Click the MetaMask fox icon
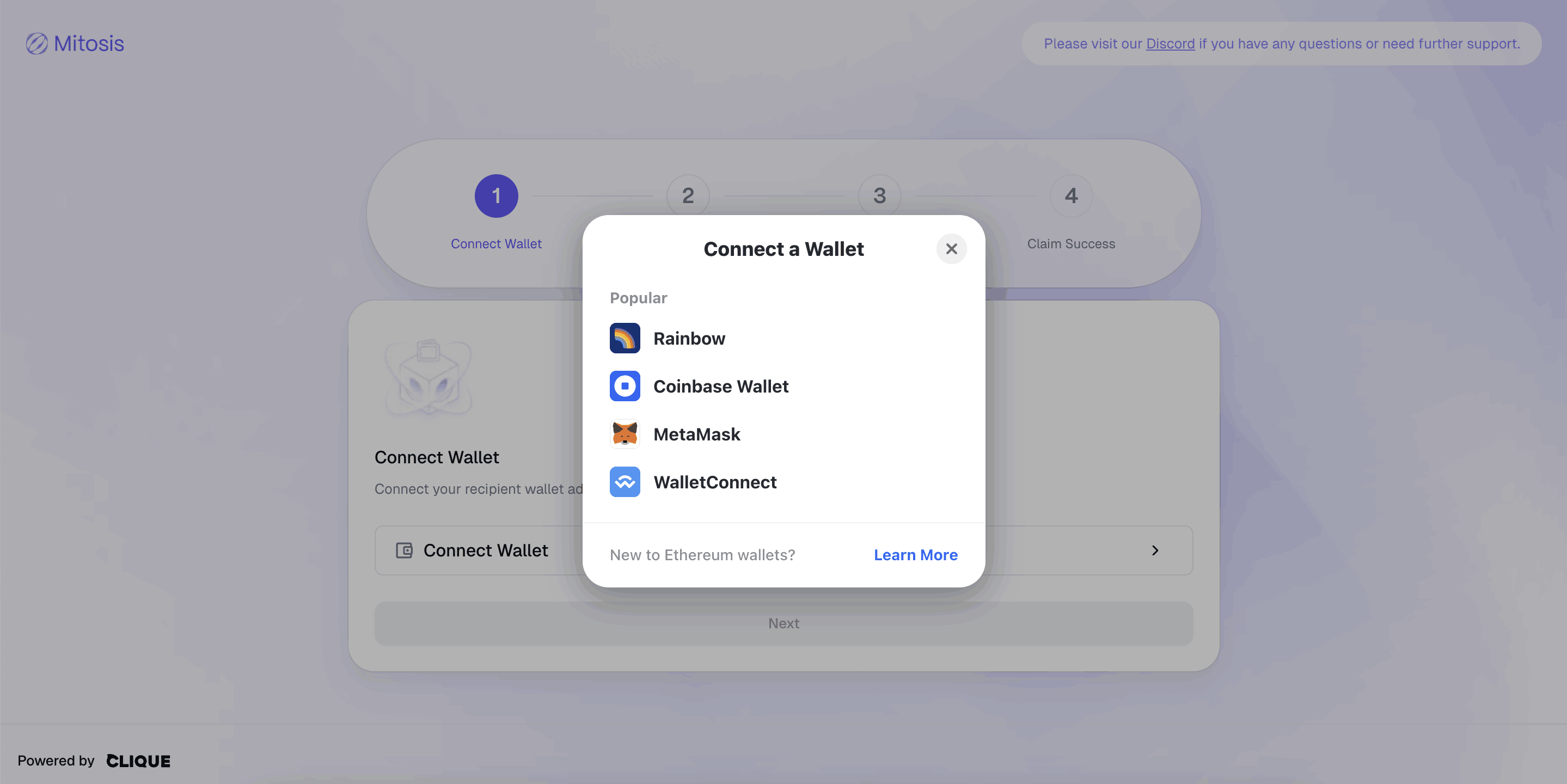Image resolution: width=1567 pixels, height=784 pixels. (625, 434)
